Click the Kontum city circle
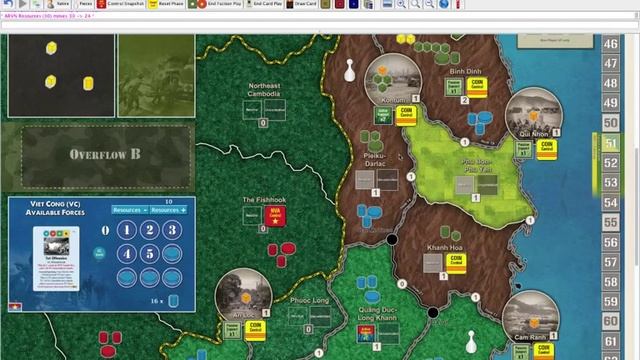Screen dimensions: 640x360 [x=393, y=82]
